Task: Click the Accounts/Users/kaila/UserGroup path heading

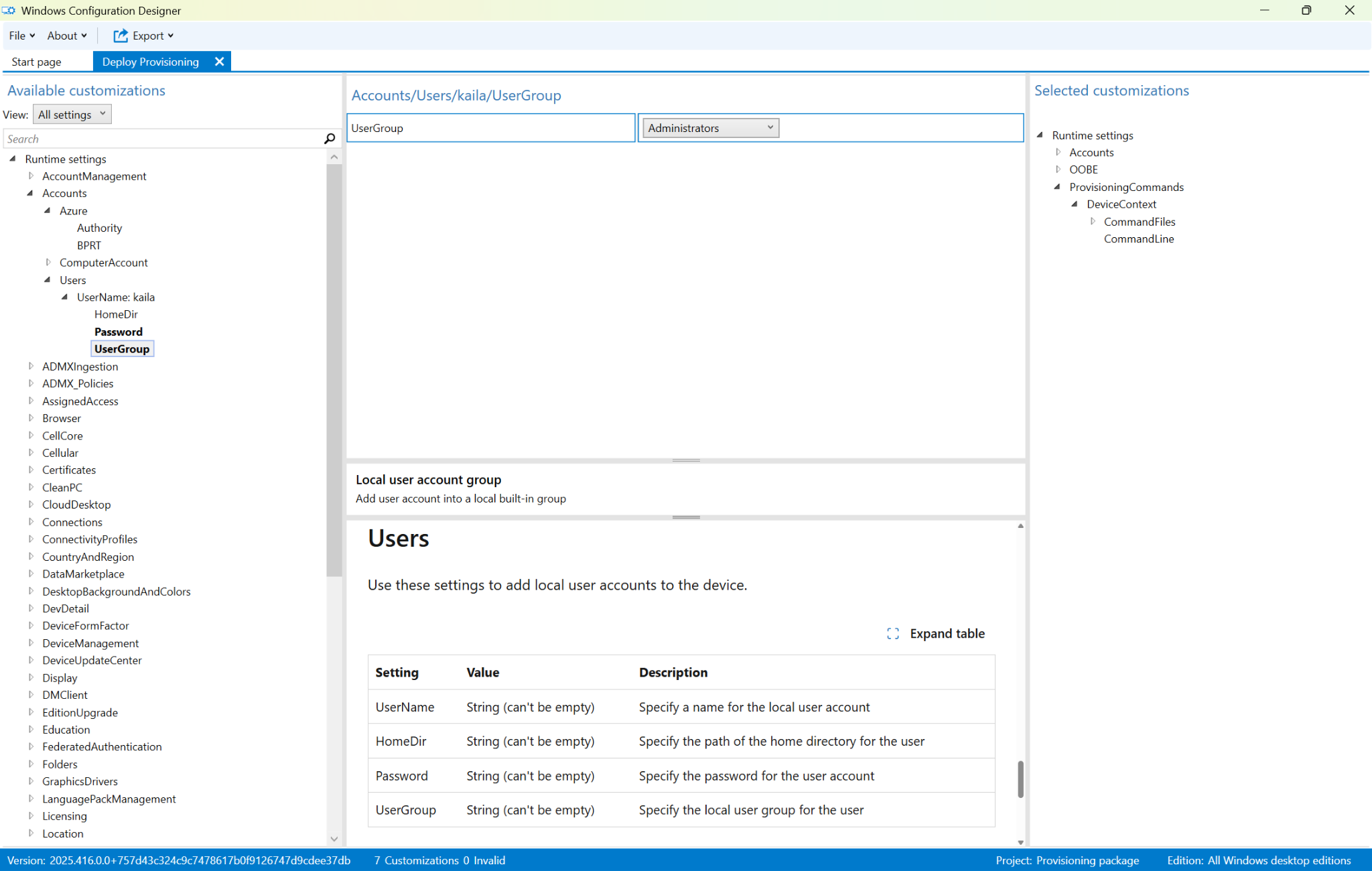Action: [x=456, y=96]
